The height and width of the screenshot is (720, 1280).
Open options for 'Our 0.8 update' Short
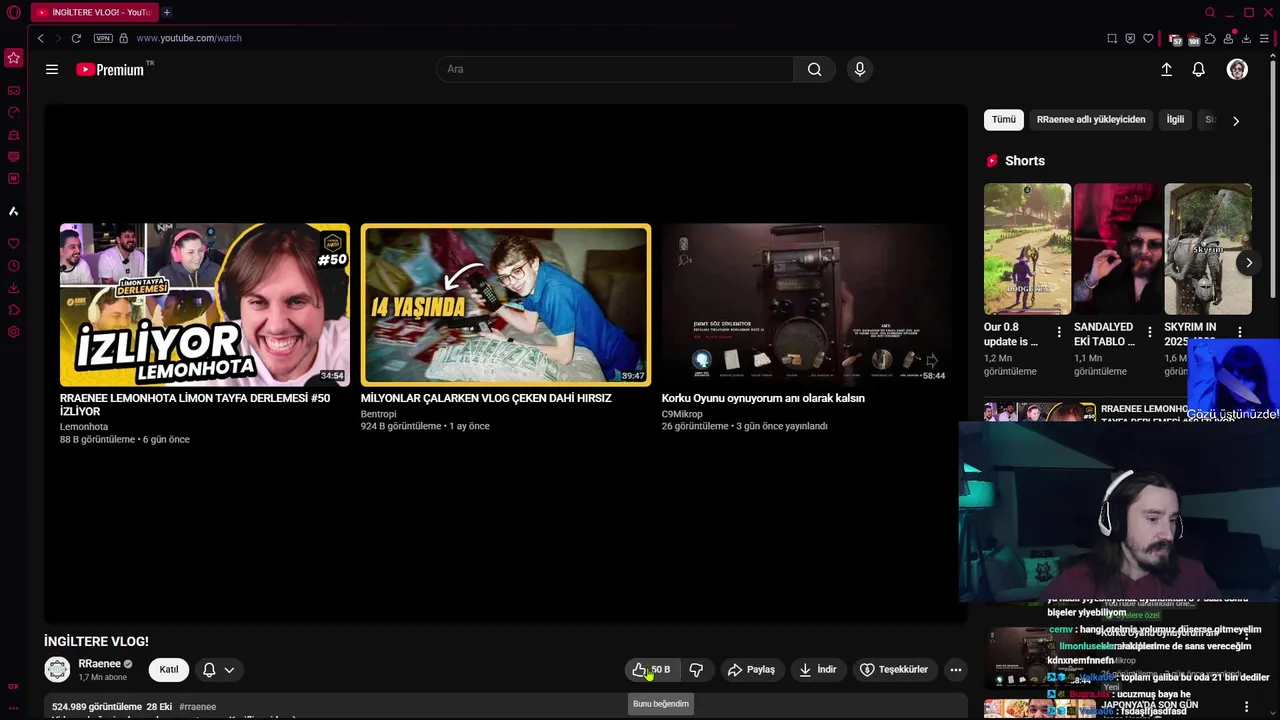coord(1059,332)
